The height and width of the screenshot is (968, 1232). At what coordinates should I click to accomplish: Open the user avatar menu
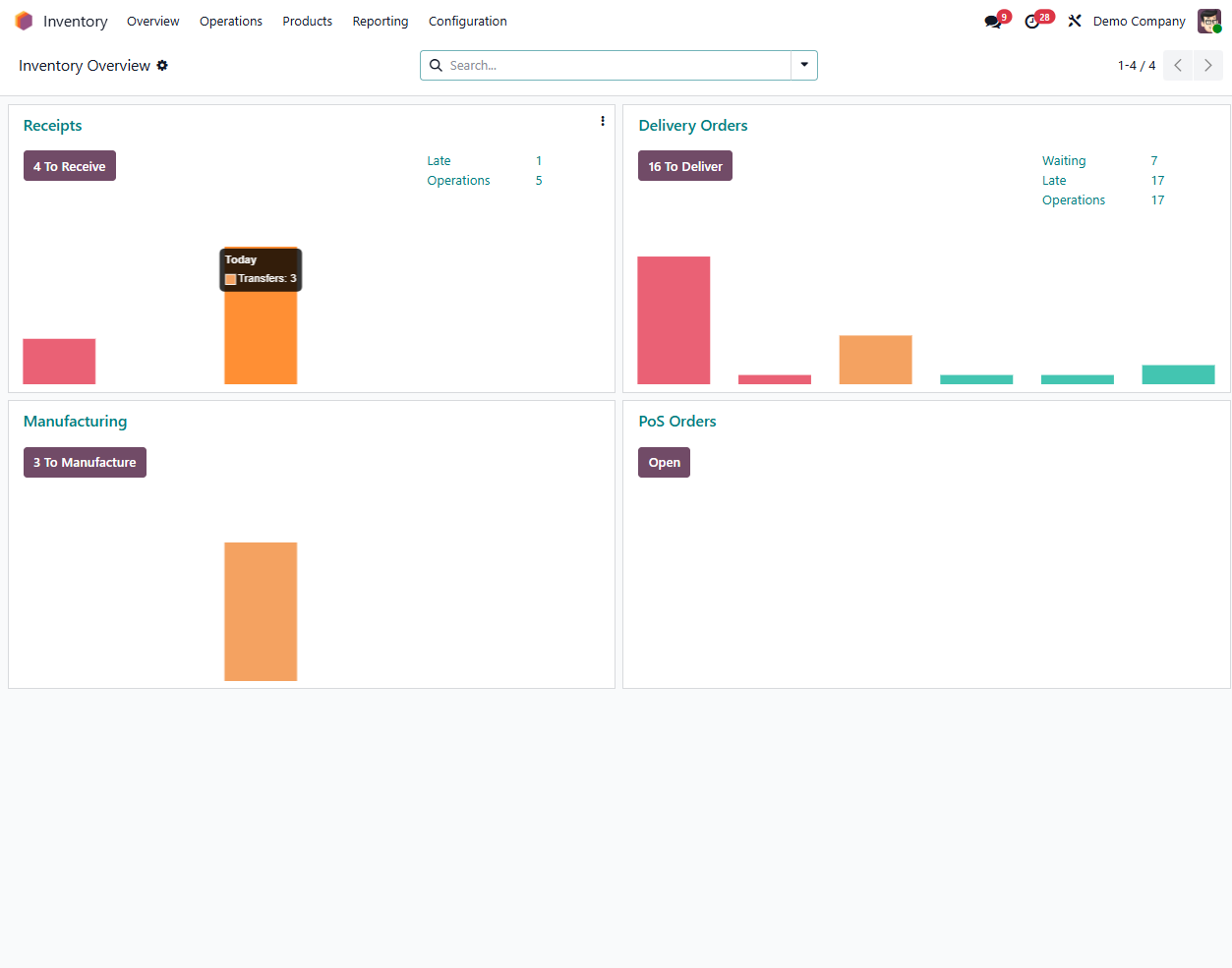point(1208,21)
